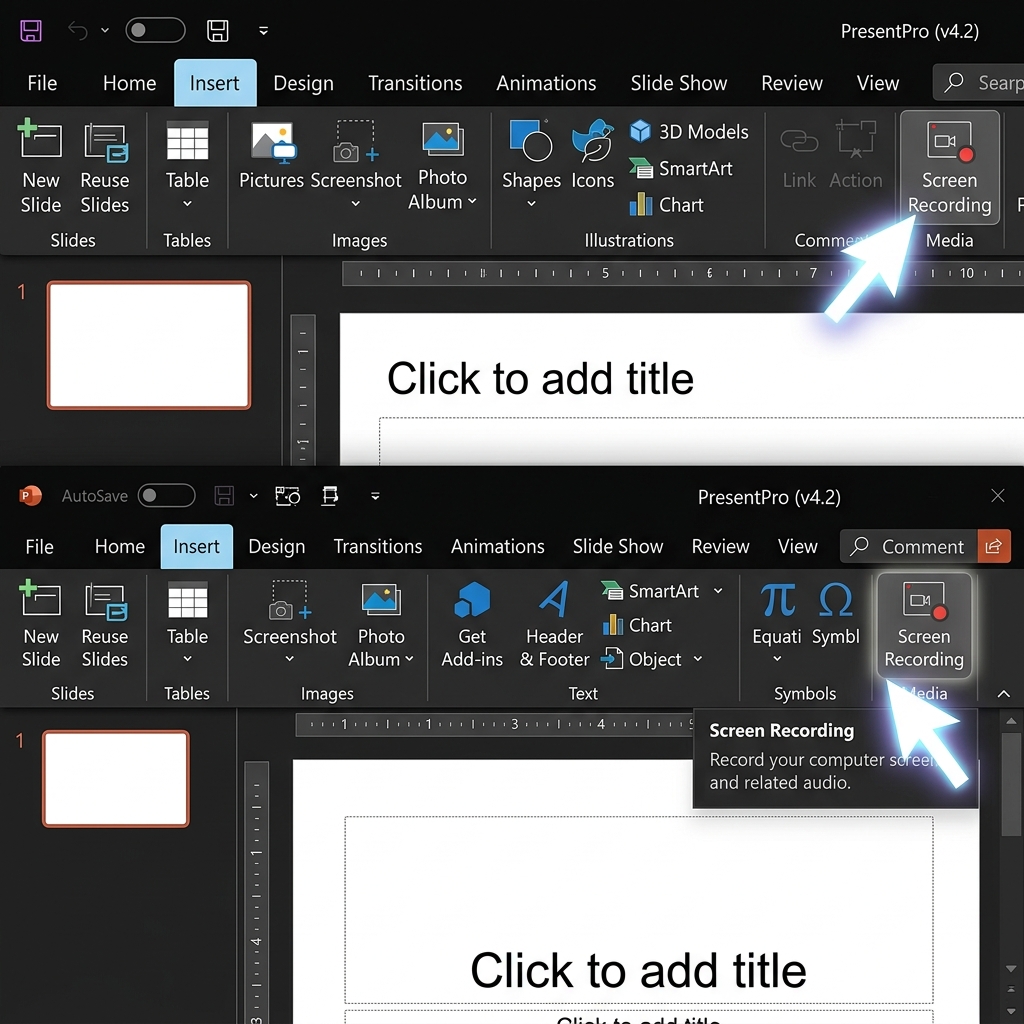Open Get Add-ins in the bottom window
The height and width of the screenshot is (1024, 1024).
tap(472, 624)
